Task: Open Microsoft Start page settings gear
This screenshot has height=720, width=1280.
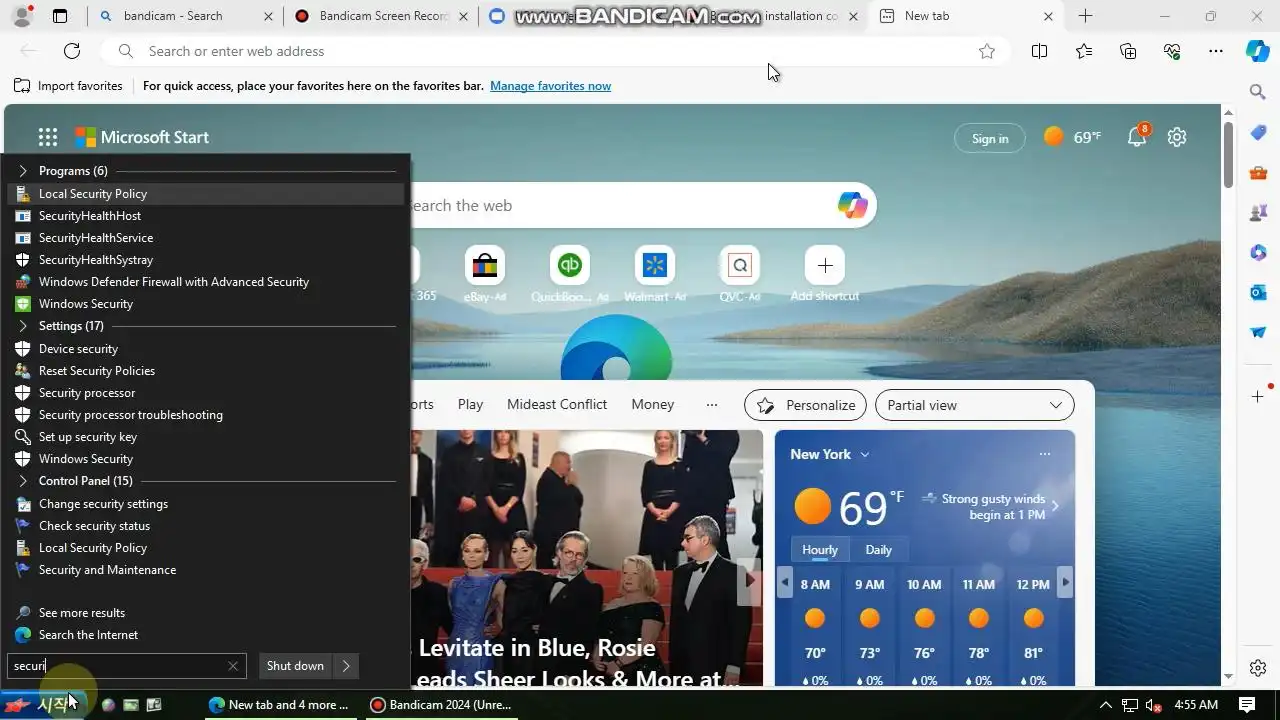Action: click(1177, 137)
